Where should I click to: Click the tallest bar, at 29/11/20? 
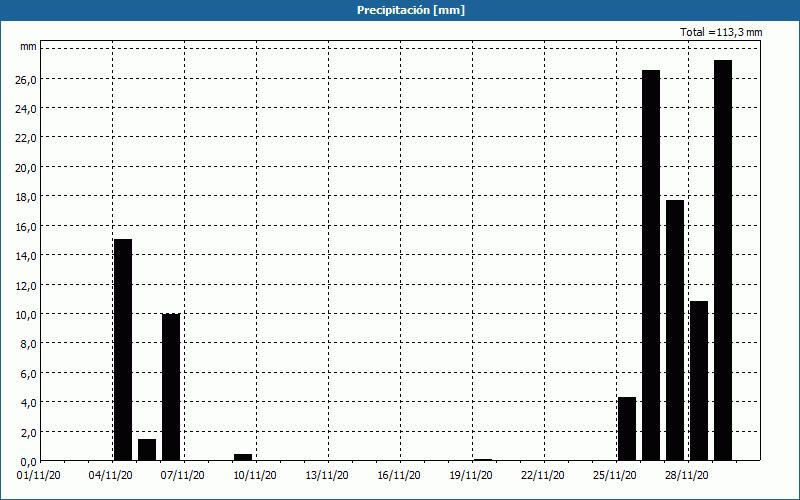723,260
